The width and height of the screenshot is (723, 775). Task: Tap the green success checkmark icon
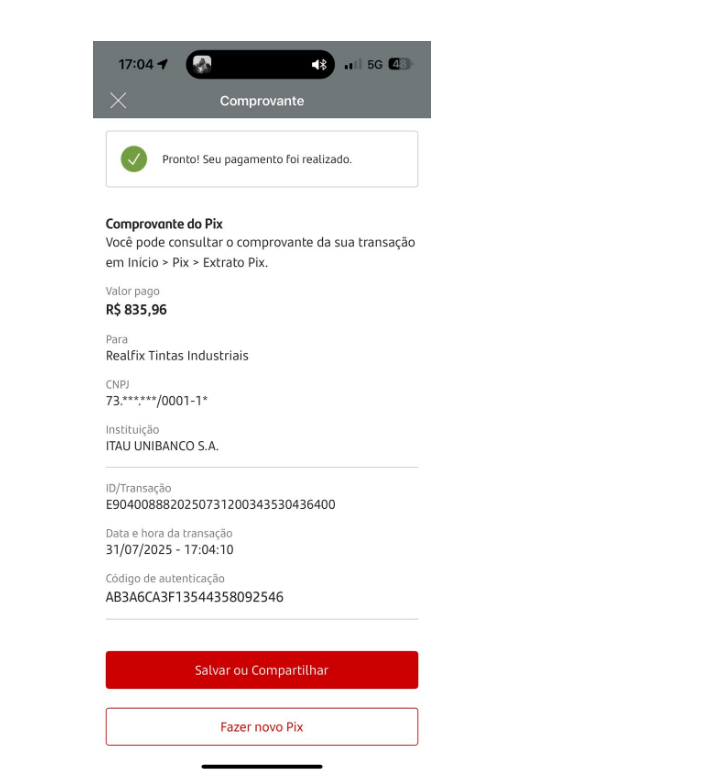pyautogui.click(x=134, y=159)
